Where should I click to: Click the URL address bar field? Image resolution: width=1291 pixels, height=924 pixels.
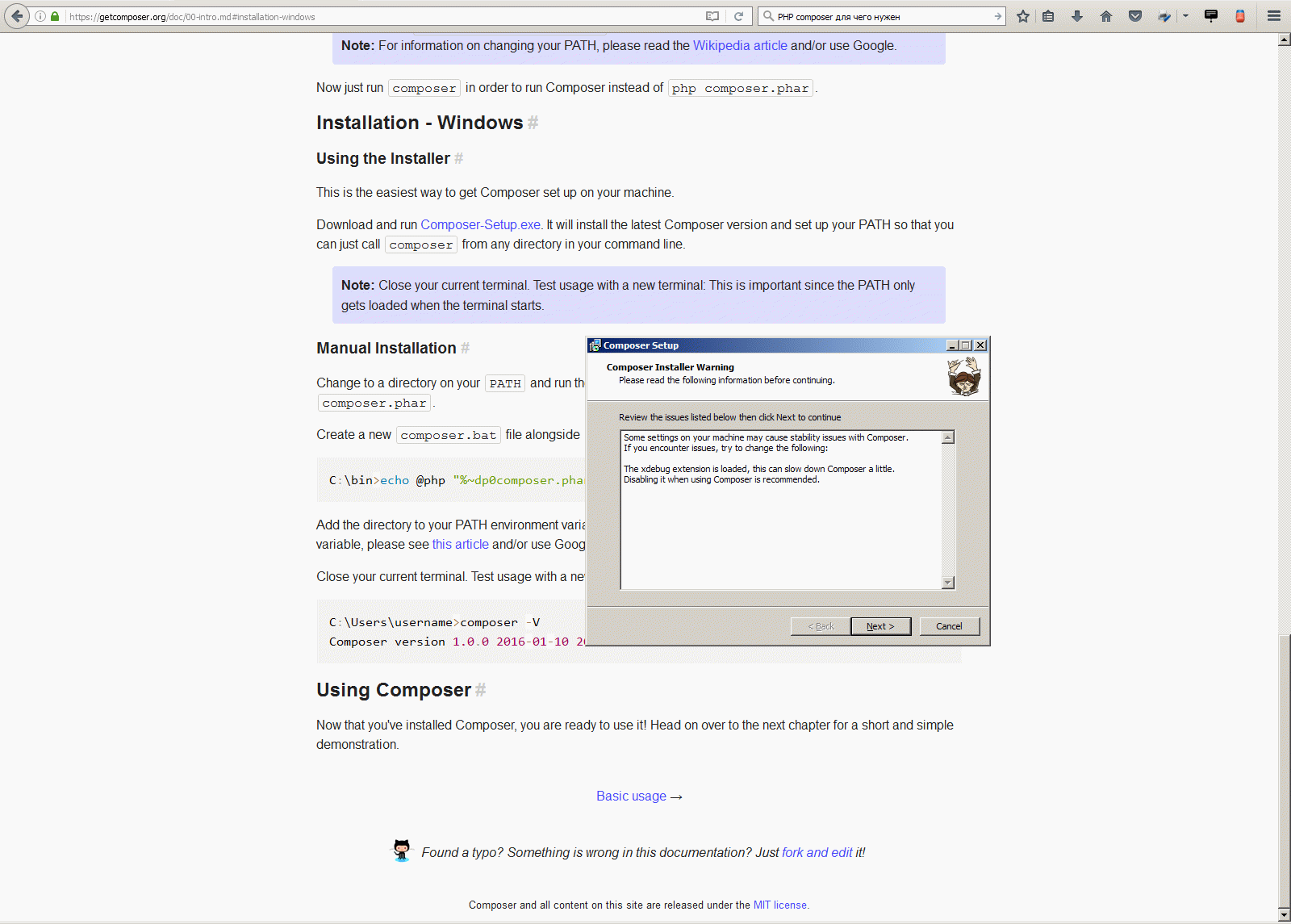383,16
